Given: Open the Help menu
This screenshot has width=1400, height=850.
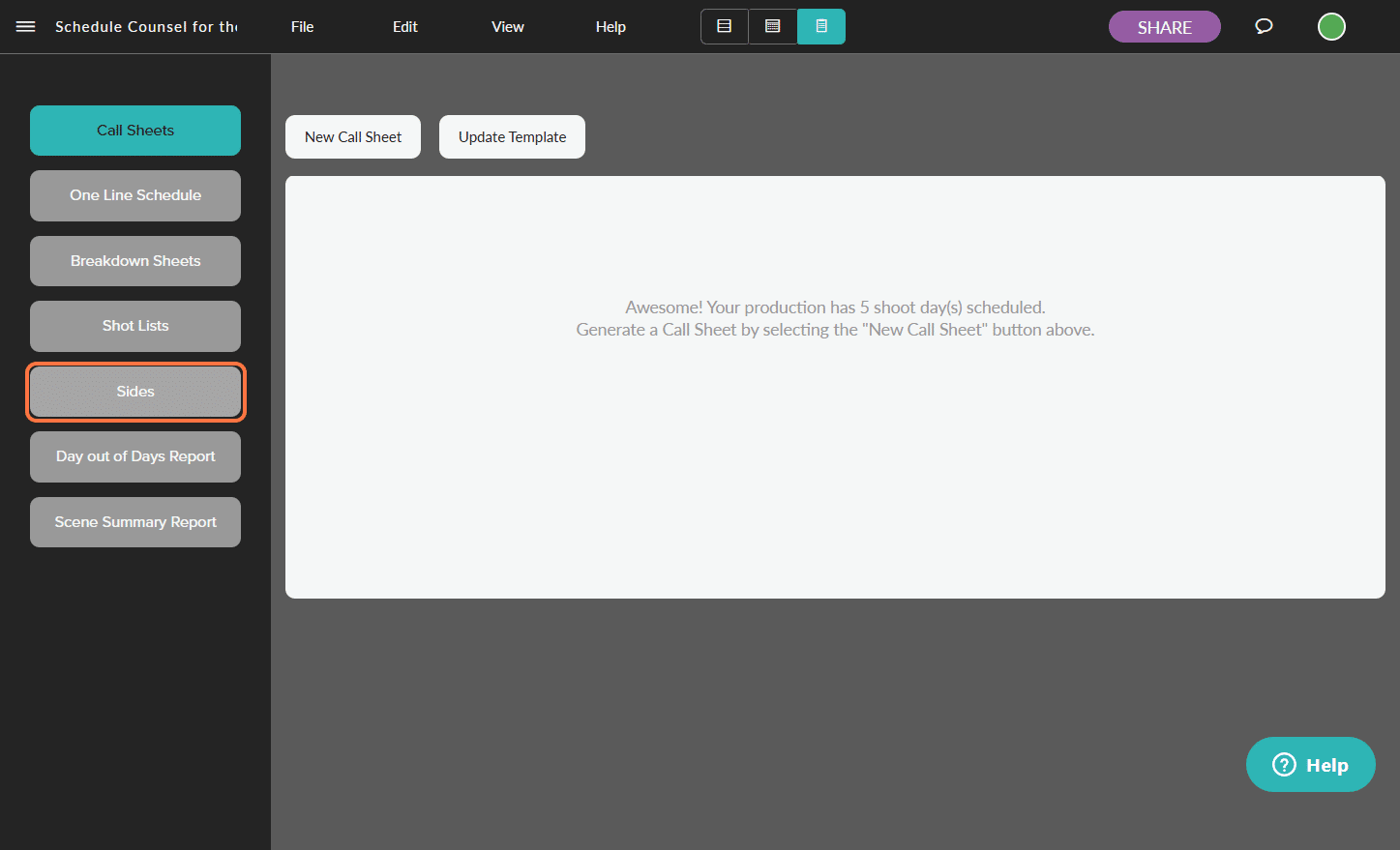Looking at the screenshot, I should pos(610,26).
